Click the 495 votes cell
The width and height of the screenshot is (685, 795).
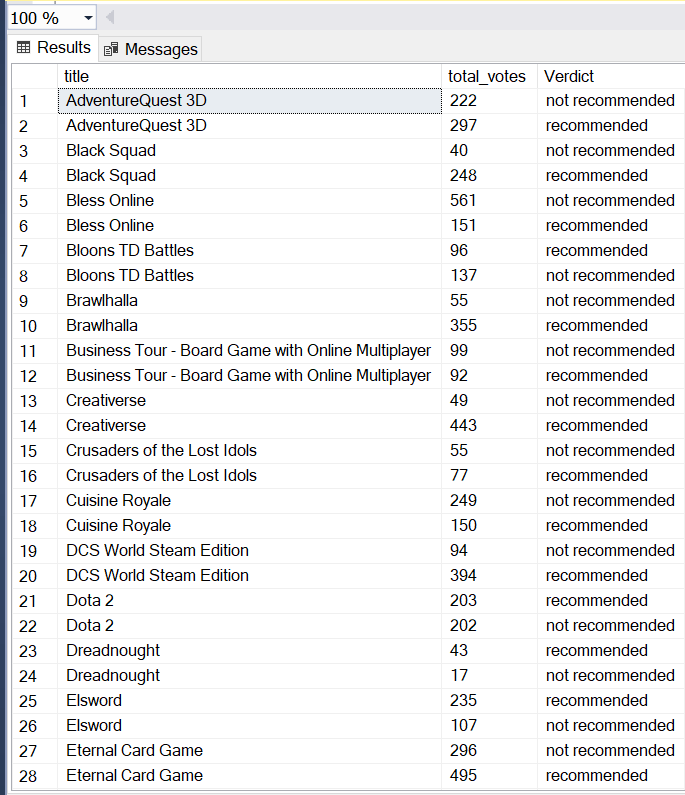pos(489,776)
